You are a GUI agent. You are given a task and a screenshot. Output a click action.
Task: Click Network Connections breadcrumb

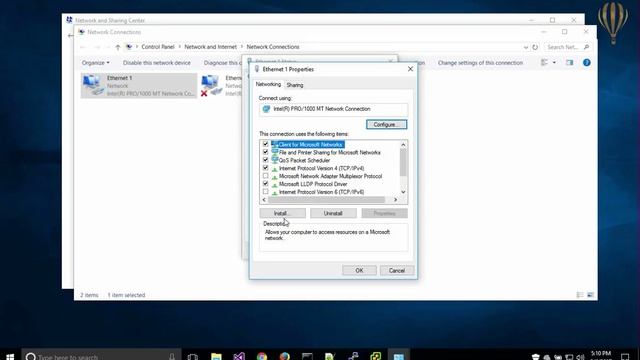273,47
